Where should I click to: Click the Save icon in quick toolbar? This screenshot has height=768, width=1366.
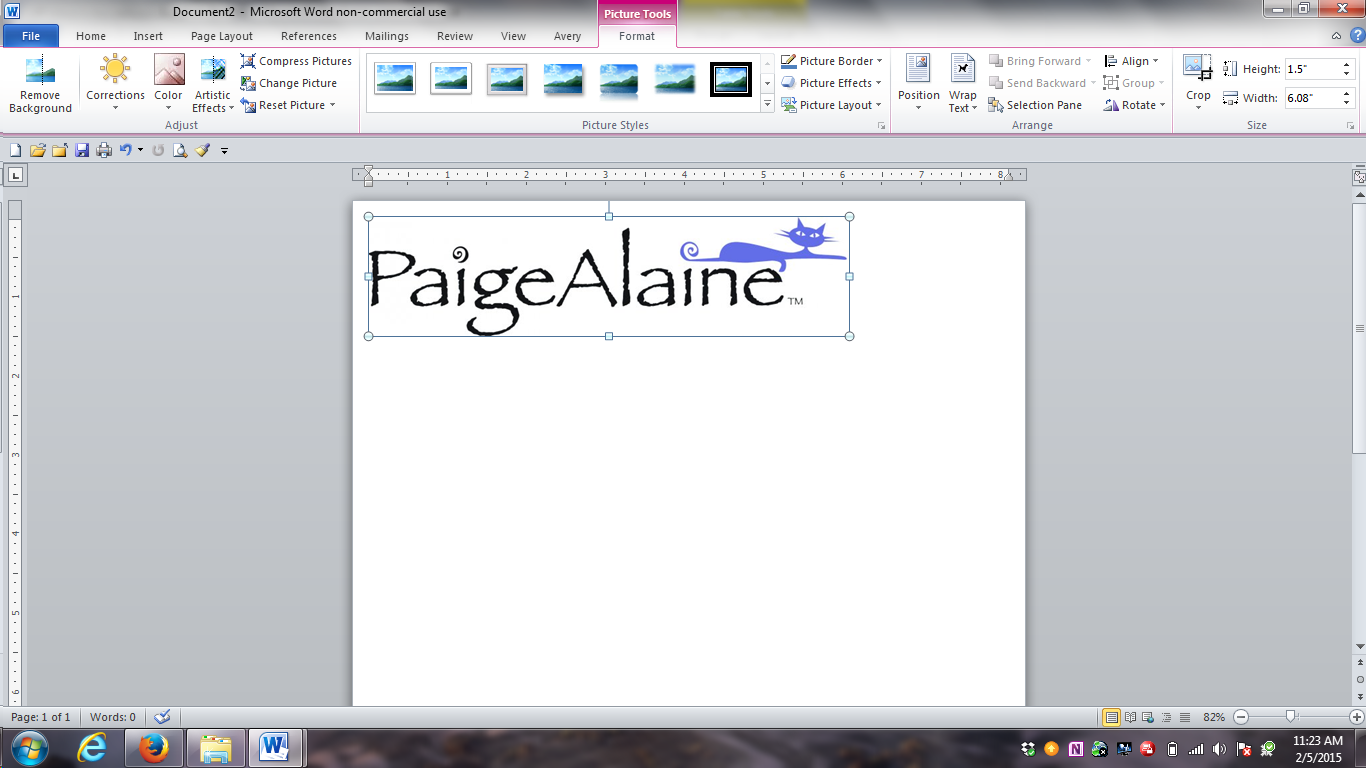81,150
